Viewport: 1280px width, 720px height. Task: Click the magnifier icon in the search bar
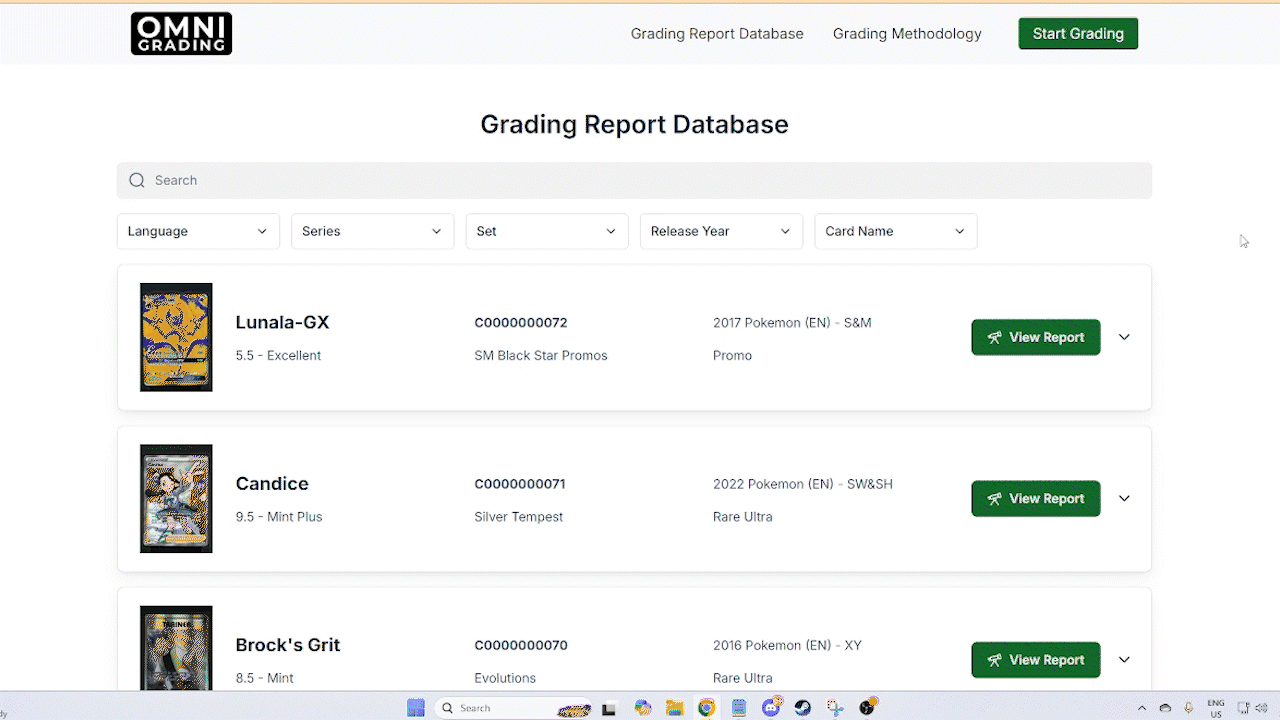click(x=137, y=181)
